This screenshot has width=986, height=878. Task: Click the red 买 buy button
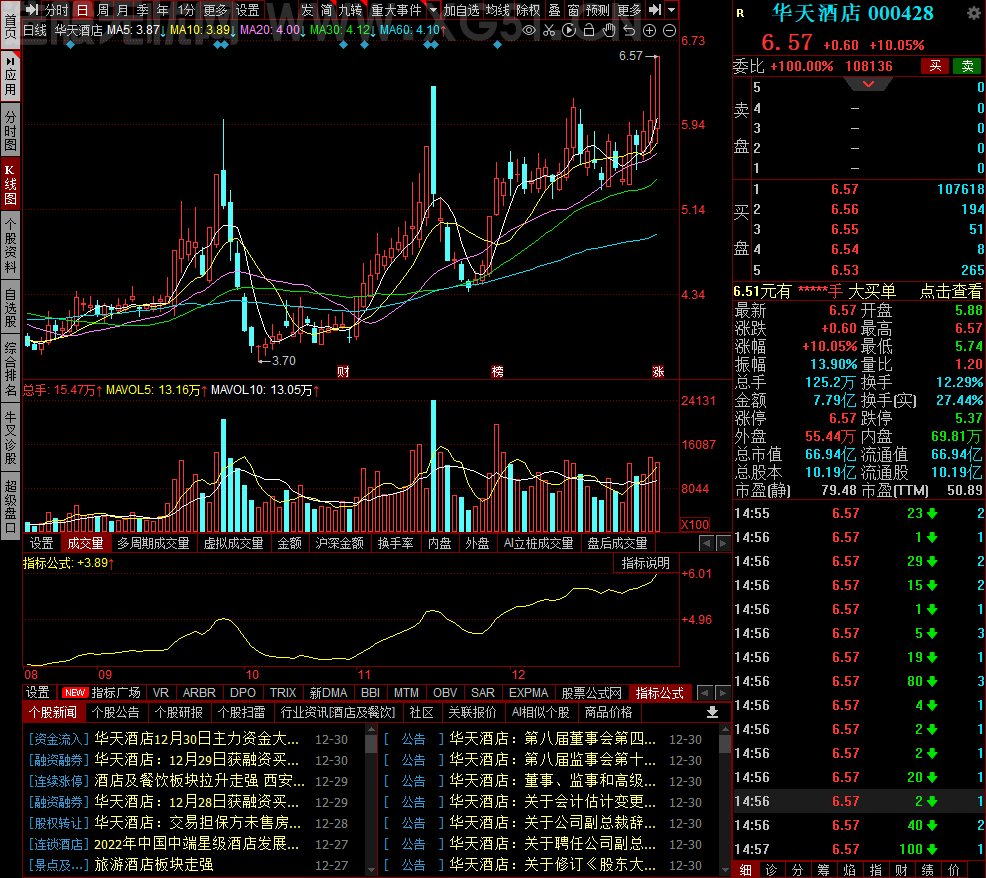936,66
